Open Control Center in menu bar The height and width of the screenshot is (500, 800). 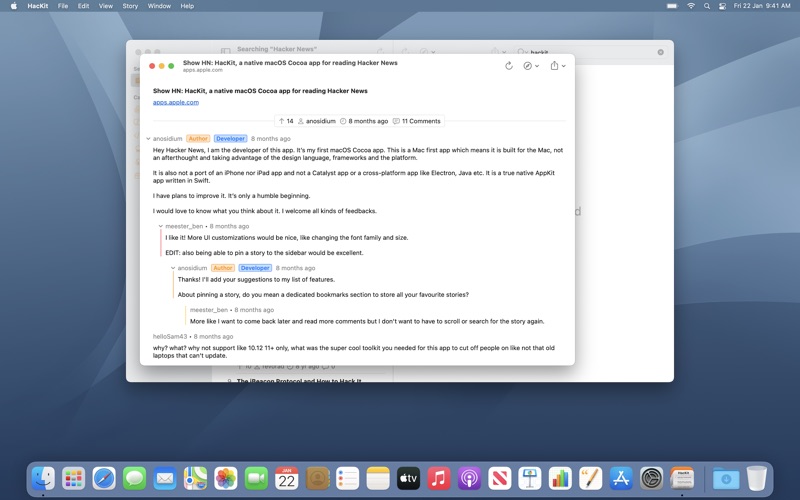pyautogui.click(x=722, y=6)
